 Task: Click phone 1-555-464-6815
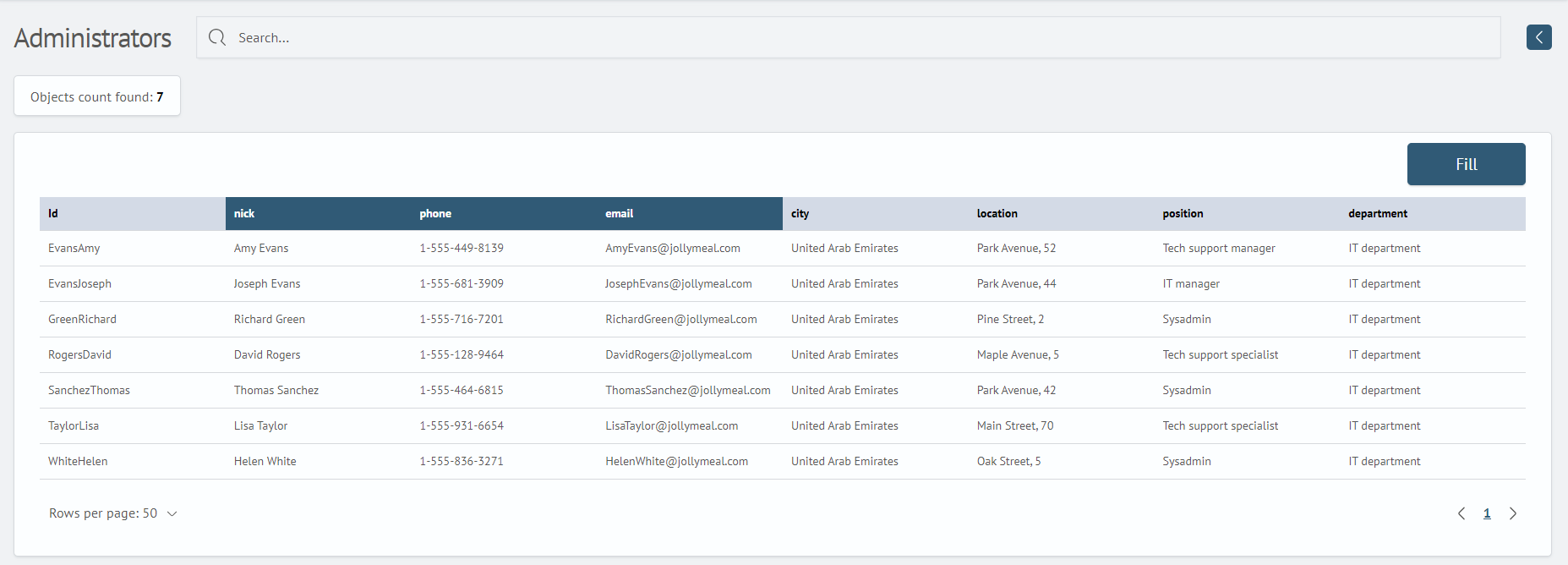pos(462,390)
